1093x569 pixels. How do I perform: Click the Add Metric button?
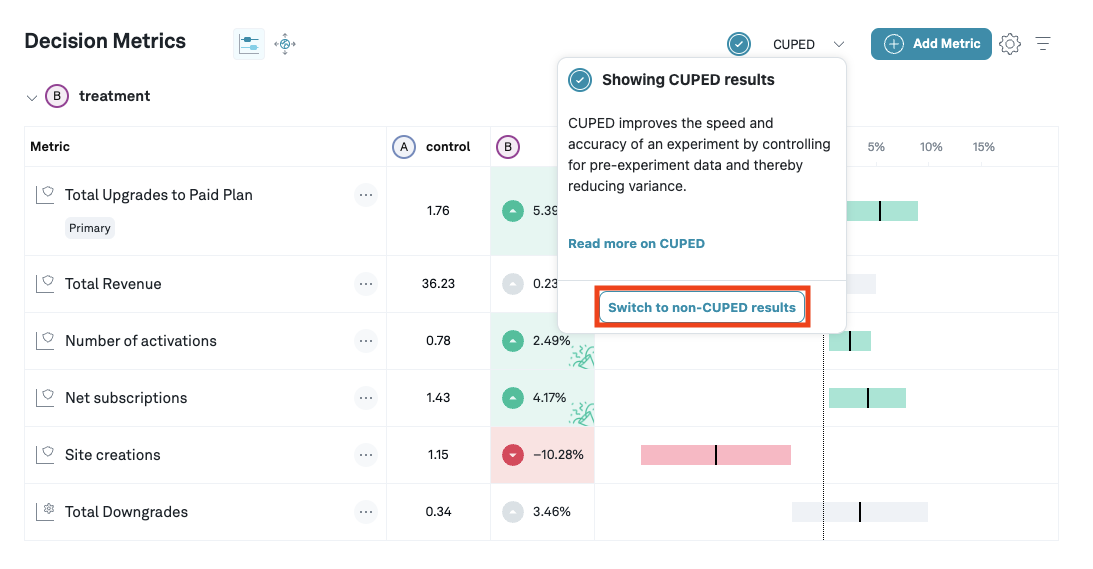(x=931, y=44)
